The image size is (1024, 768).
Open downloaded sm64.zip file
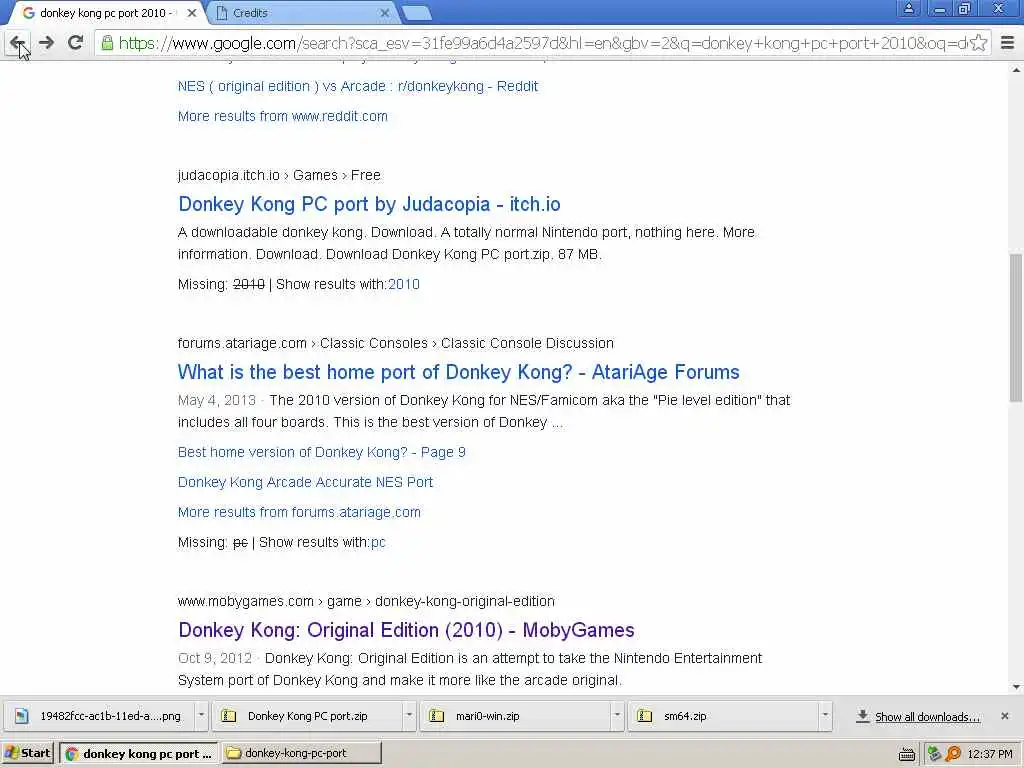[723, 716]
